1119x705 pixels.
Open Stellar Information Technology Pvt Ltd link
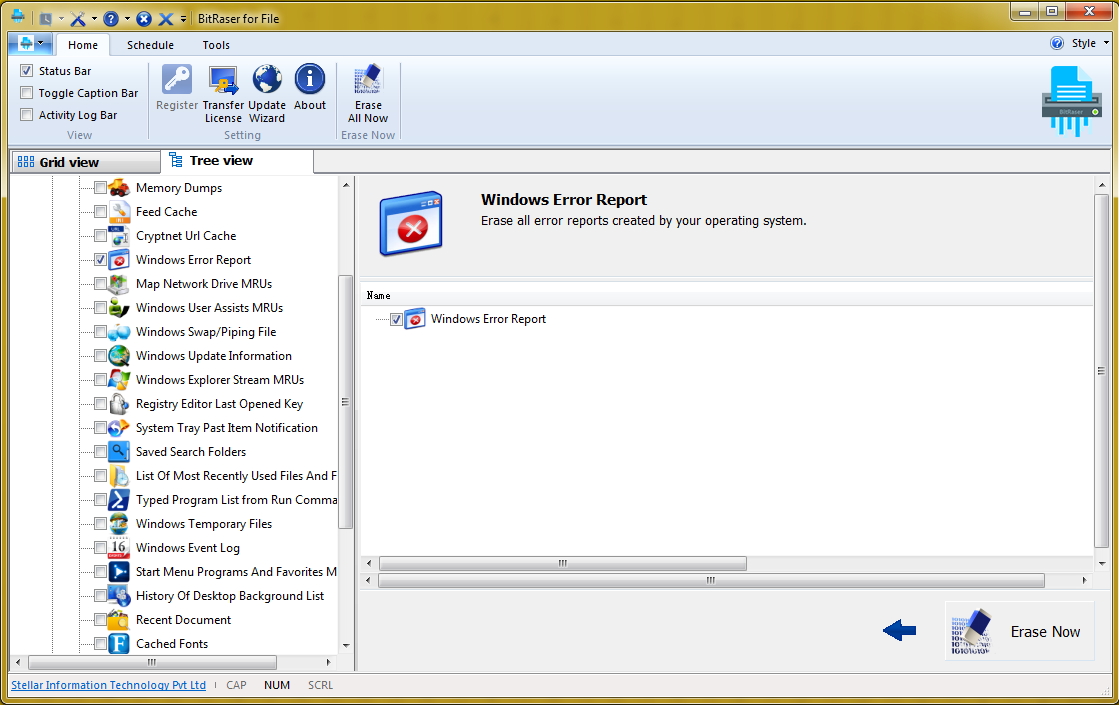point(108,685)
